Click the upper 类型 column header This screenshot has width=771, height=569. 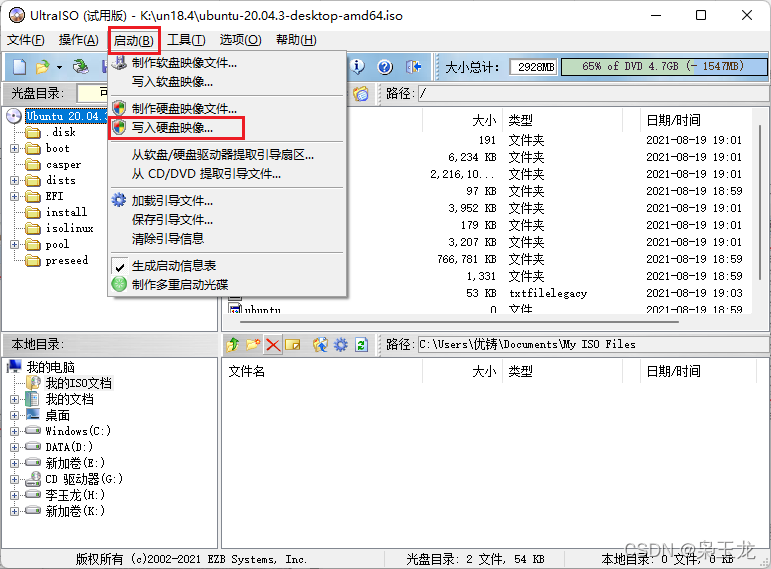click(x=520, y=120)
